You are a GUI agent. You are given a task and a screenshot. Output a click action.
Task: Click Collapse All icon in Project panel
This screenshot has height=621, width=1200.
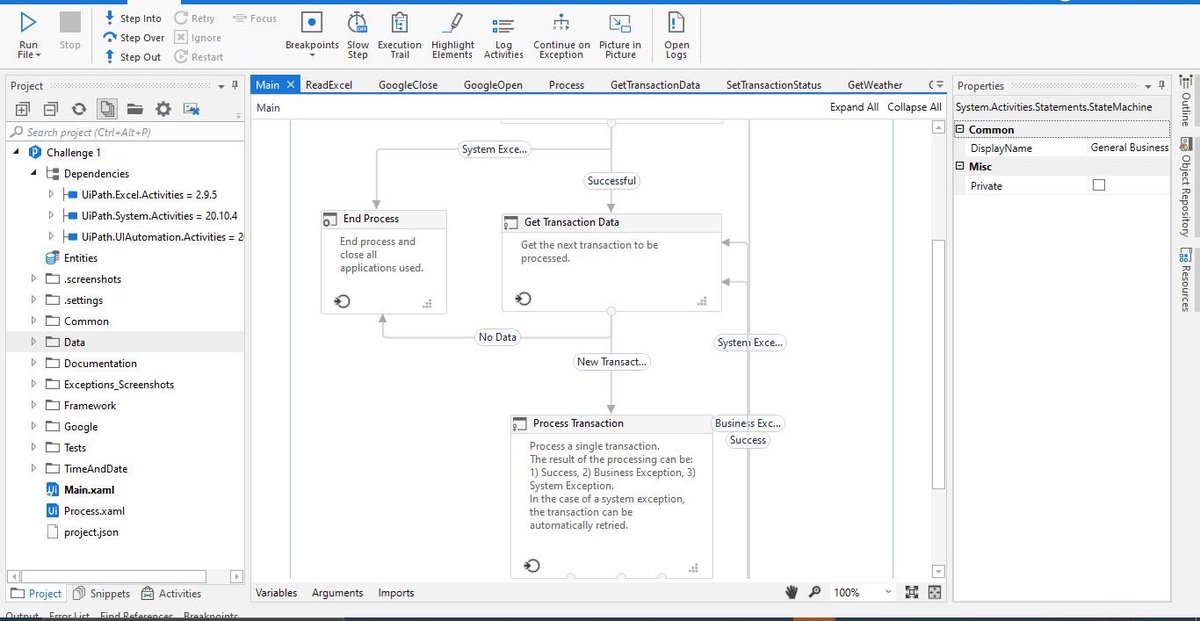[51, 109]
